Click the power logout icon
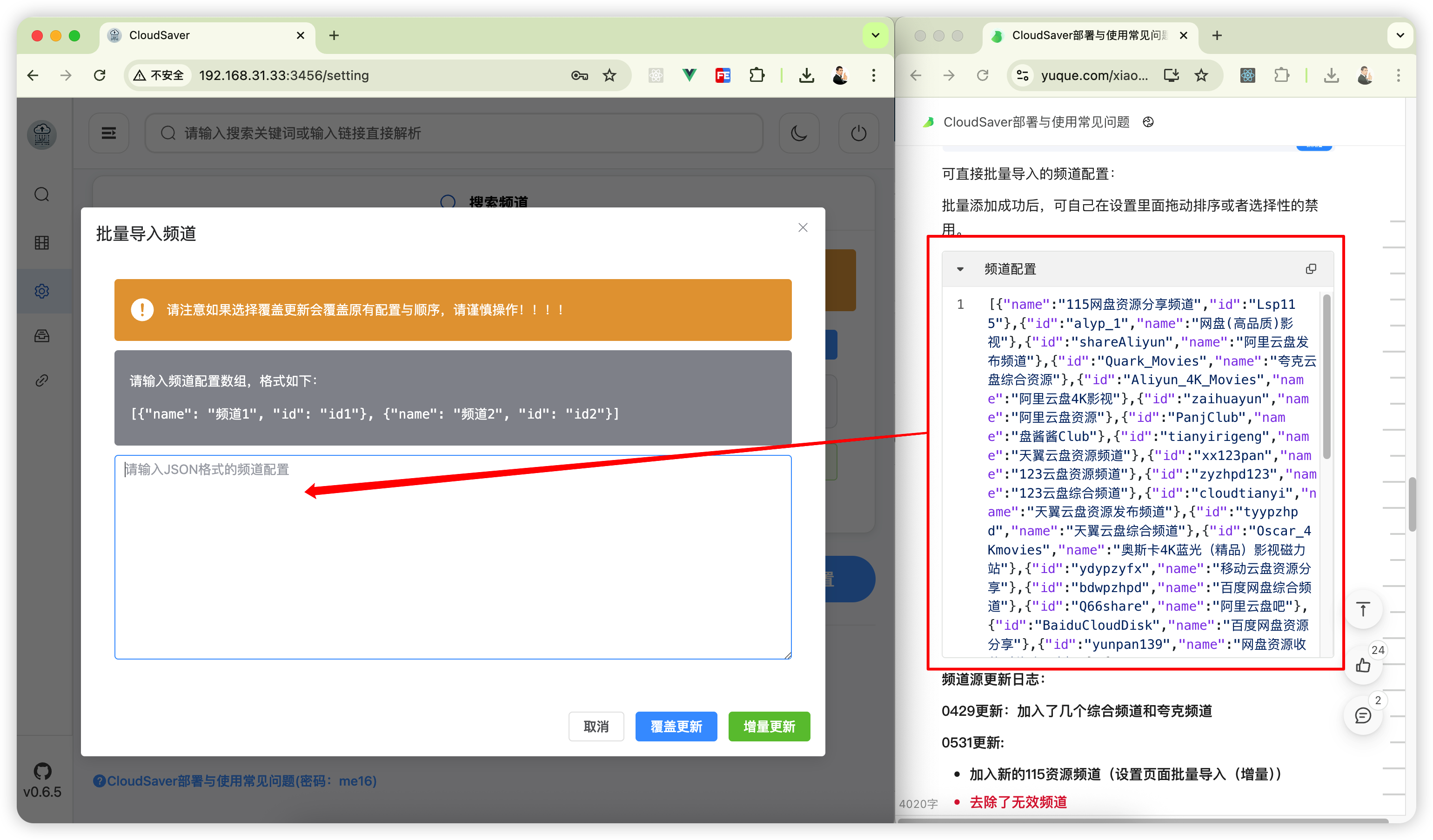Image resolution: width=1433 pixels, height=840 pixels. pyautogui.click(x=858, y=133)
